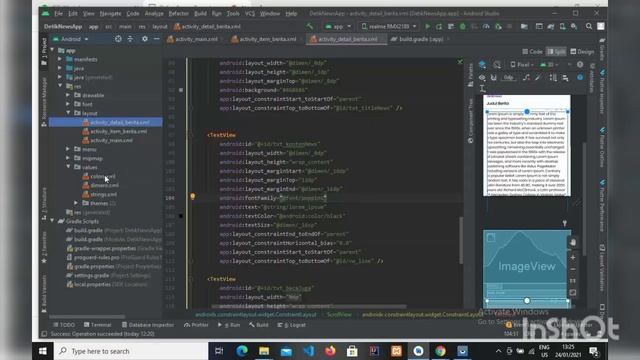Image resolution: width=640 pixels, height=360 pixels.
Task: Open the VCS menu
Action: coord(250,13)
